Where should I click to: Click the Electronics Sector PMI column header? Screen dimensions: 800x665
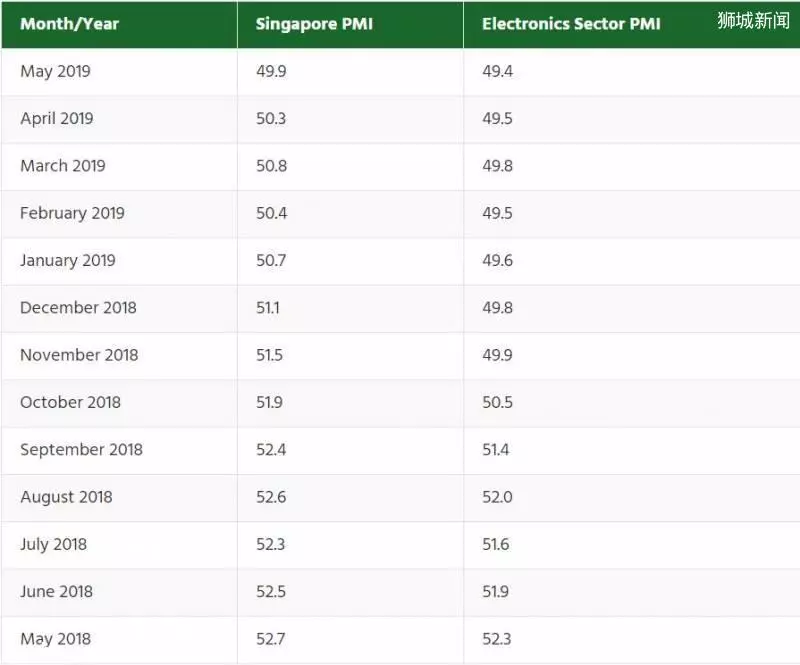click(x=571, y=24)
